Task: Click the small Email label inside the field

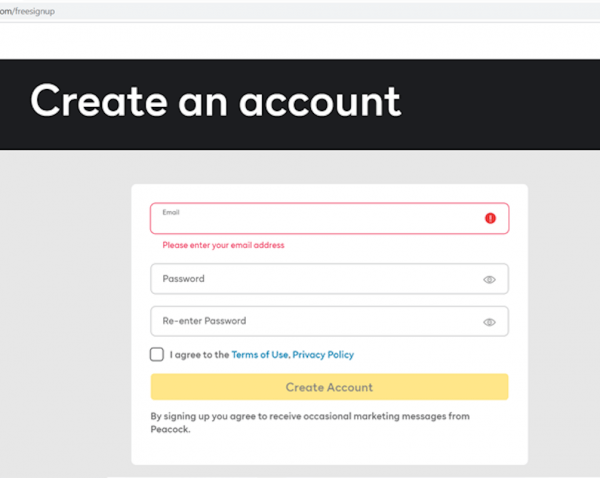Action: tap(171, 212)
